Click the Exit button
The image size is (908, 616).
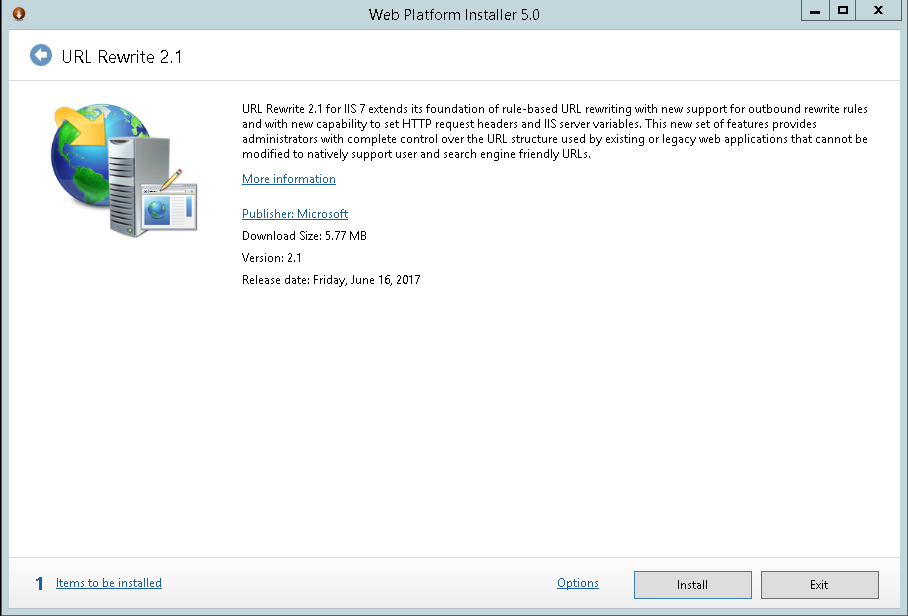coord(819,585)
